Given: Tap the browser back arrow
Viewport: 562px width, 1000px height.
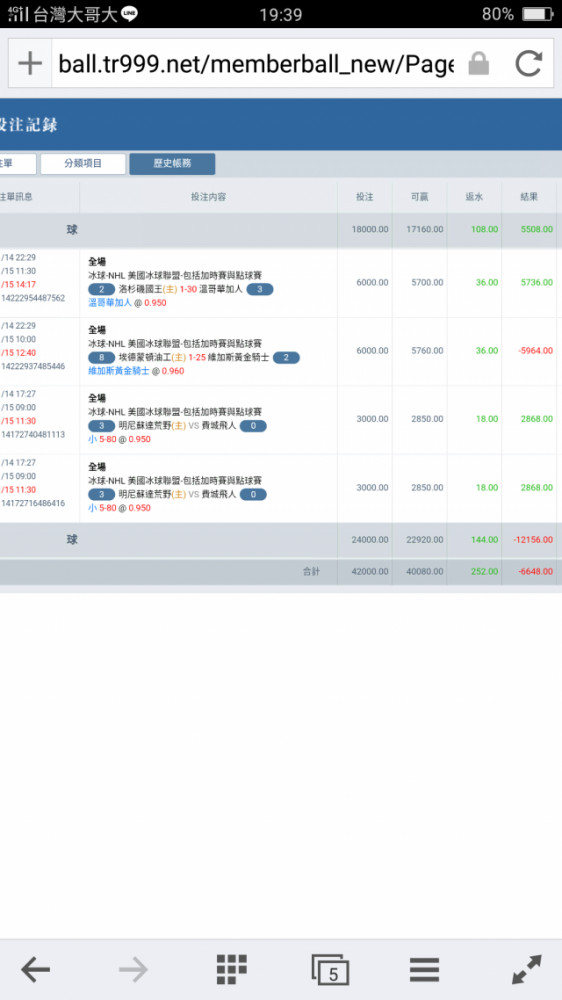Looking at the screenshot, I should (35, 970).
